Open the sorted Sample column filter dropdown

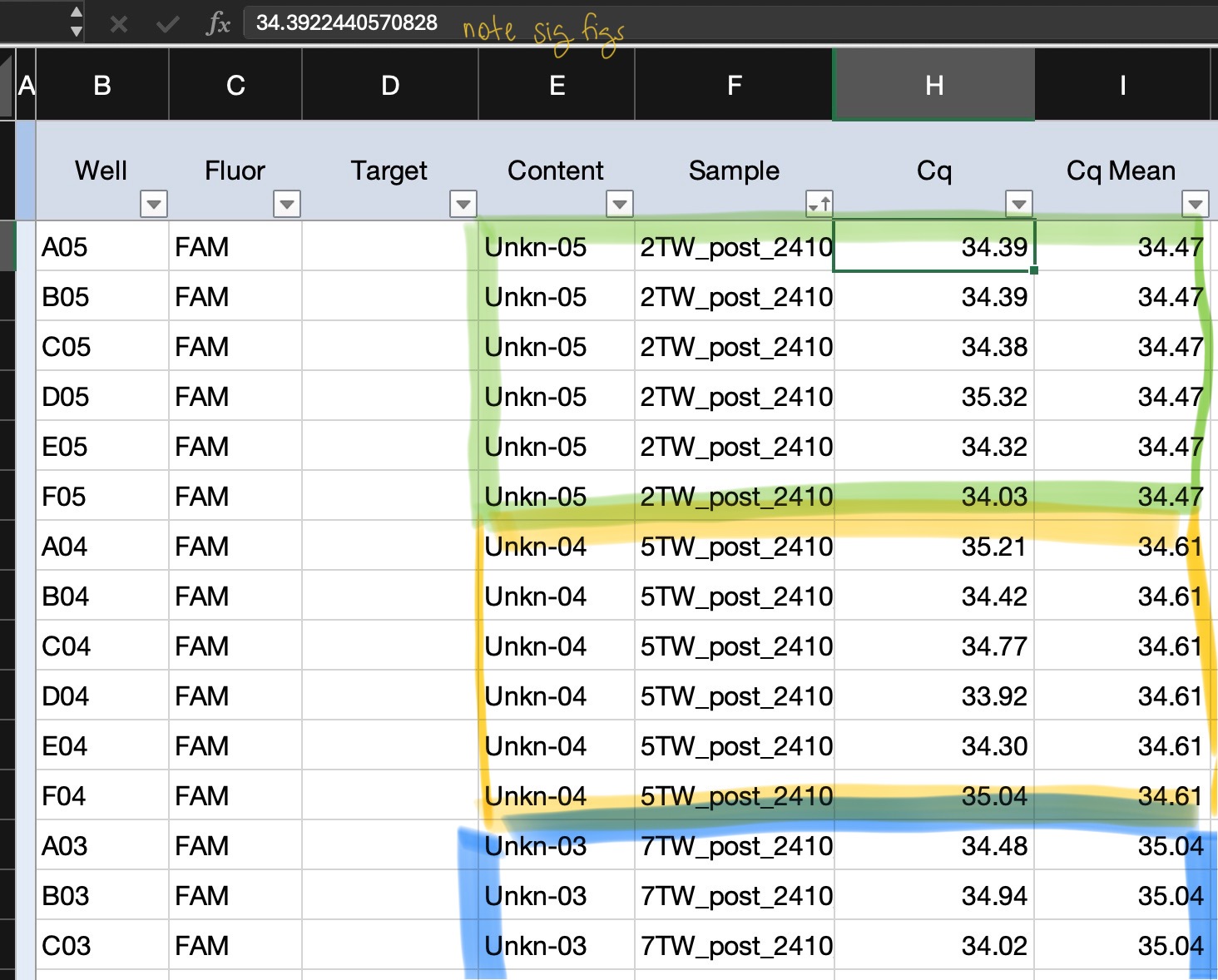tap(819, 204)
